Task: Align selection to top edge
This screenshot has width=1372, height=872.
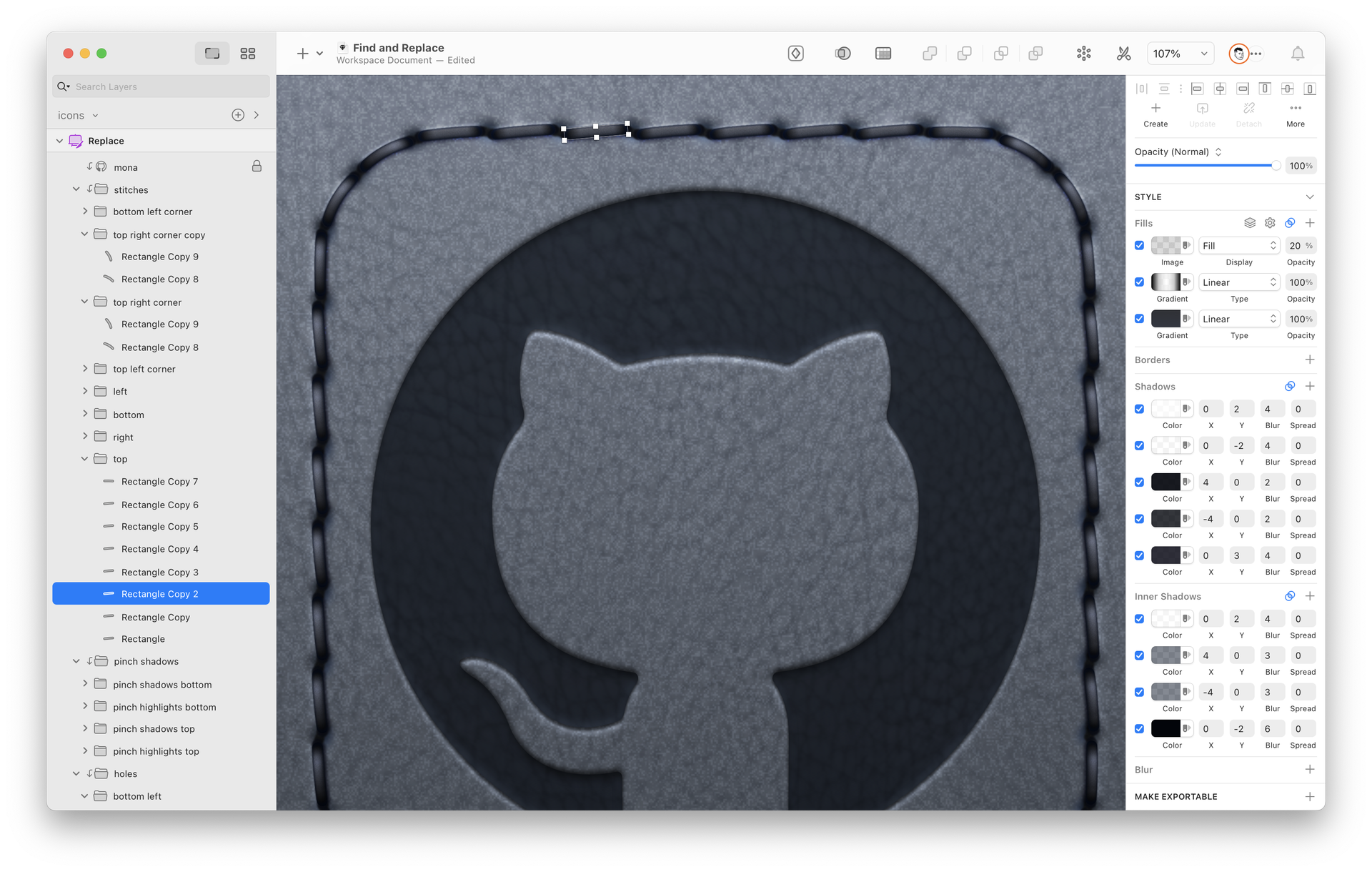Action: [1265, 89]
